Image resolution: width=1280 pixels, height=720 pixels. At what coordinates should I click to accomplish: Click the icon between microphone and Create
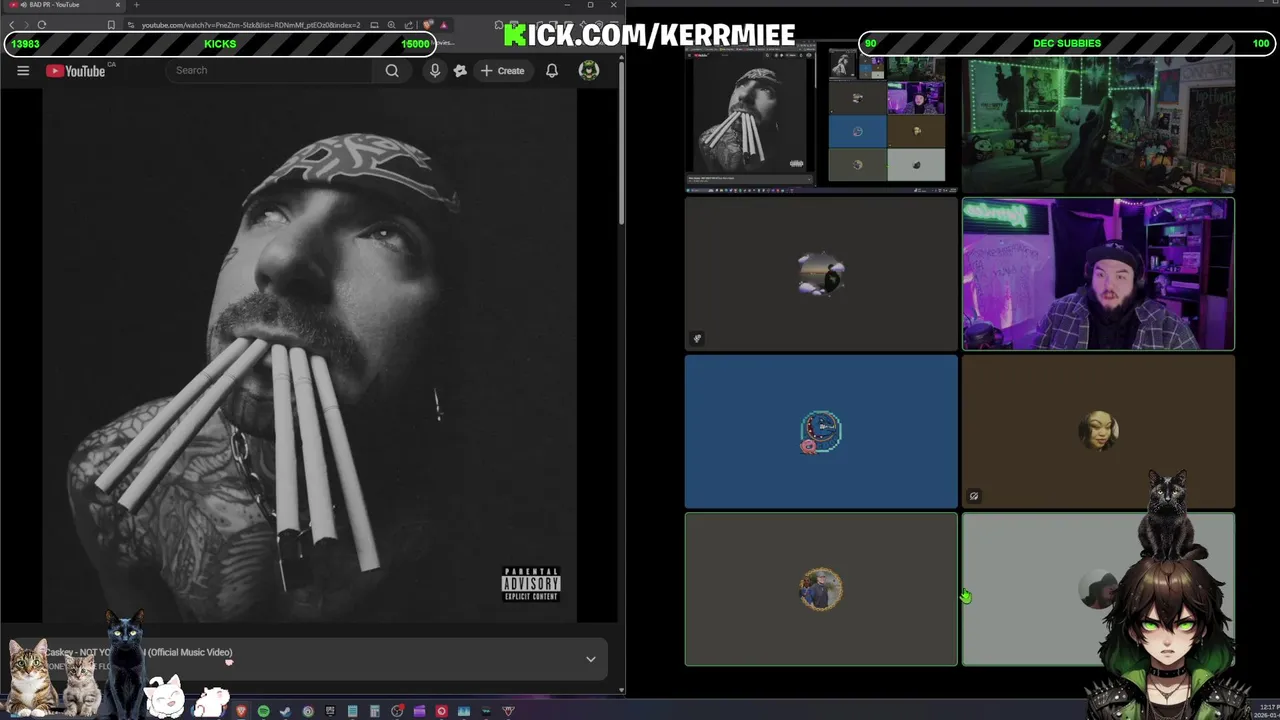[460, 70]
